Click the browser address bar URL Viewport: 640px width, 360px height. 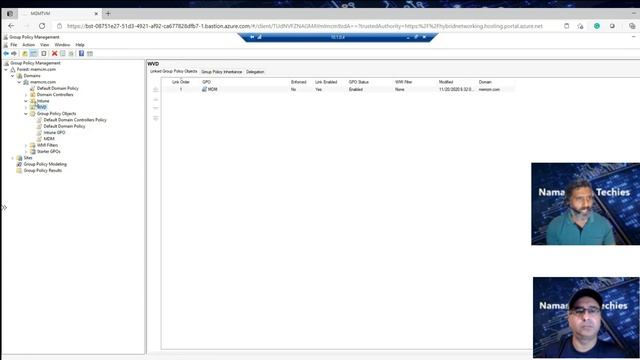304,26
